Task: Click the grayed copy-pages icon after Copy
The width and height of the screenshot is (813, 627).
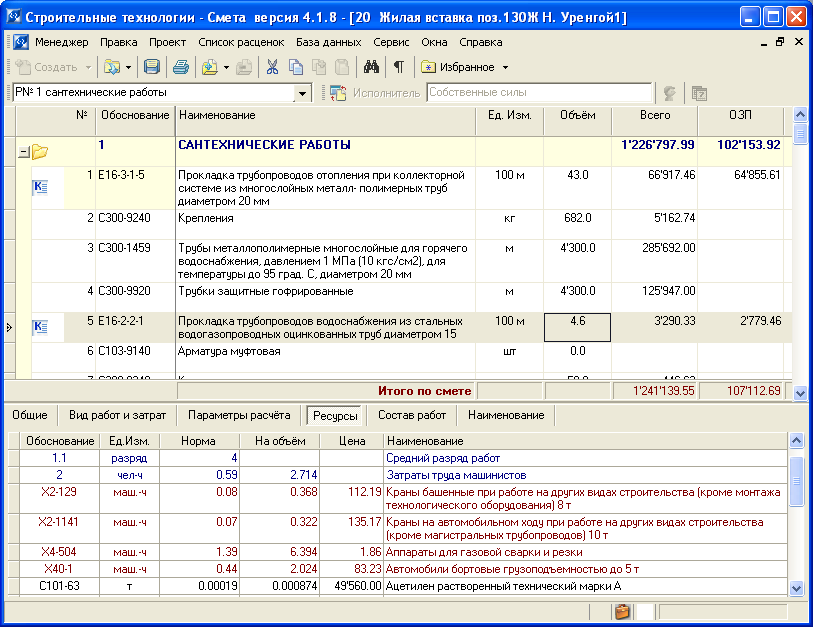Action: (319, 67)
